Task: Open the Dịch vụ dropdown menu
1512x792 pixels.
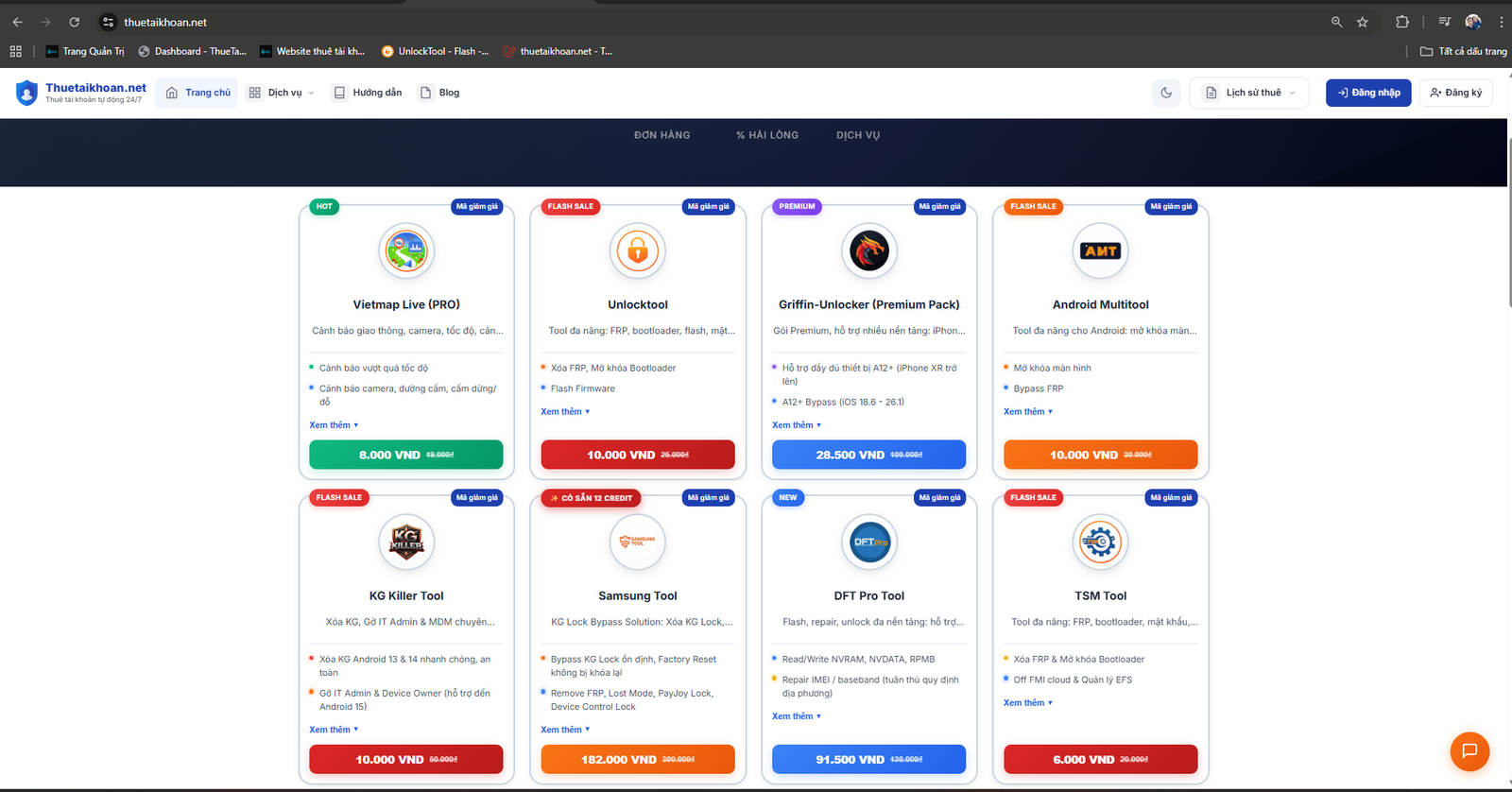Action: (x=282, y=93)
